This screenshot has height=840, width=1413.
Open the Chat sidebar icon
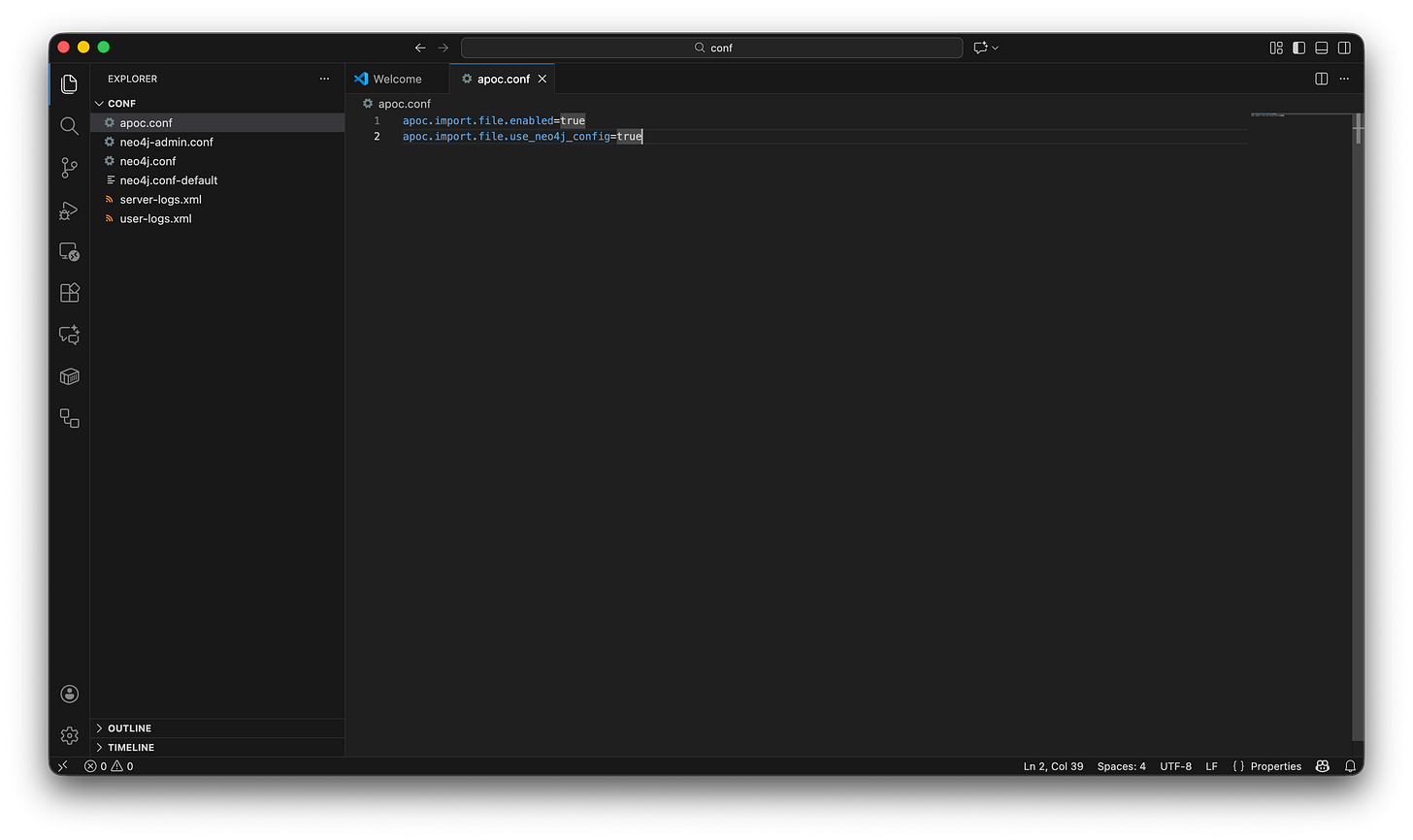[x=69, y=335]
